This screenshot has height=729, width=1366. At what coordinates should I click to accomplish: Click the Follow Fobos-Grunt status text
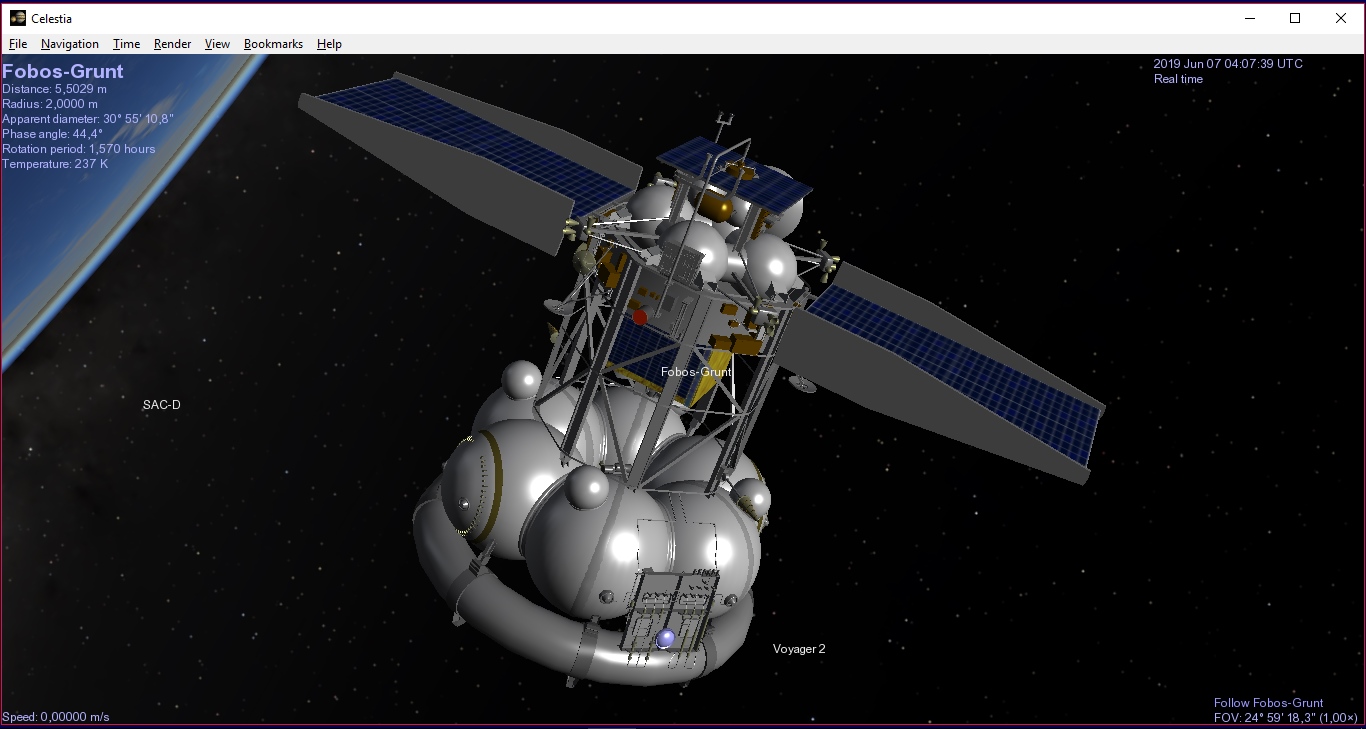coord(1268,703)
